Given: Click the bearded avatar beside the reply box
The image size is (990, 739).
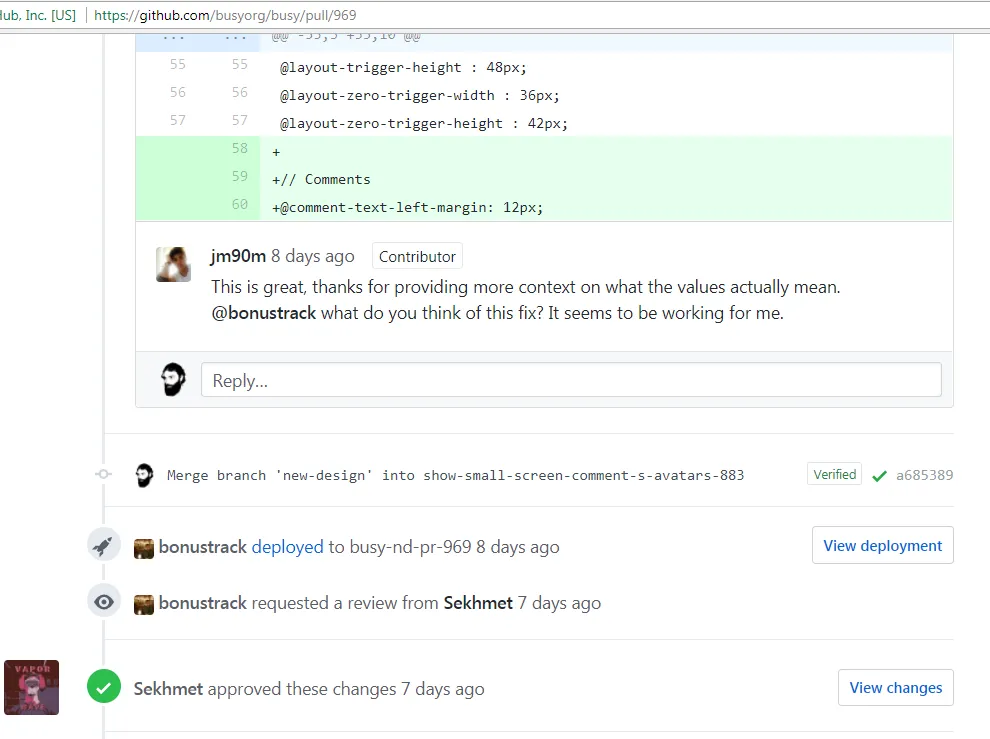Looking at the screenshot, I should coord(173,380).
